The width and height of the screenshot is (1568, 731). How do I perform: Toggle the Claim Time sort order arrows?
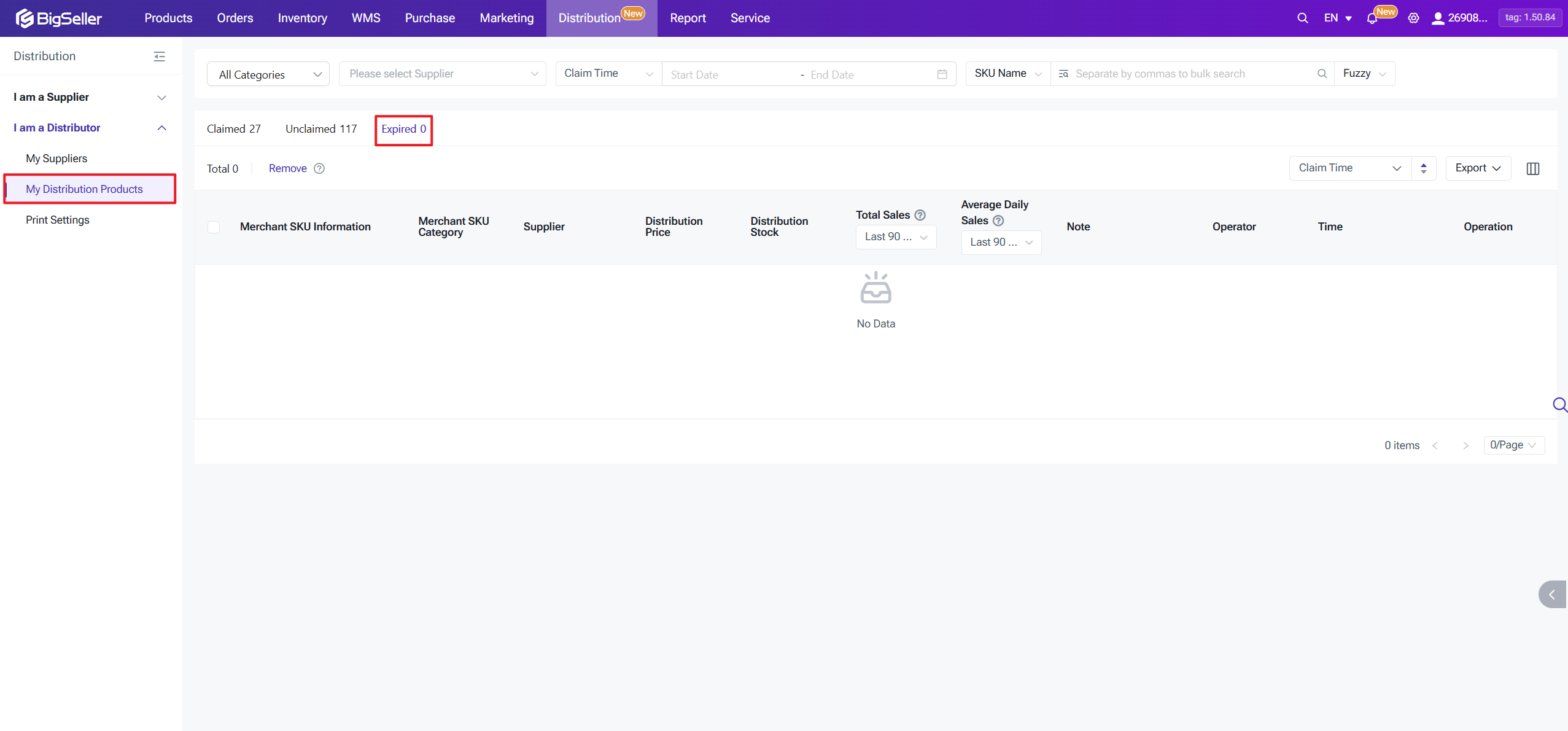(1423, 168)
